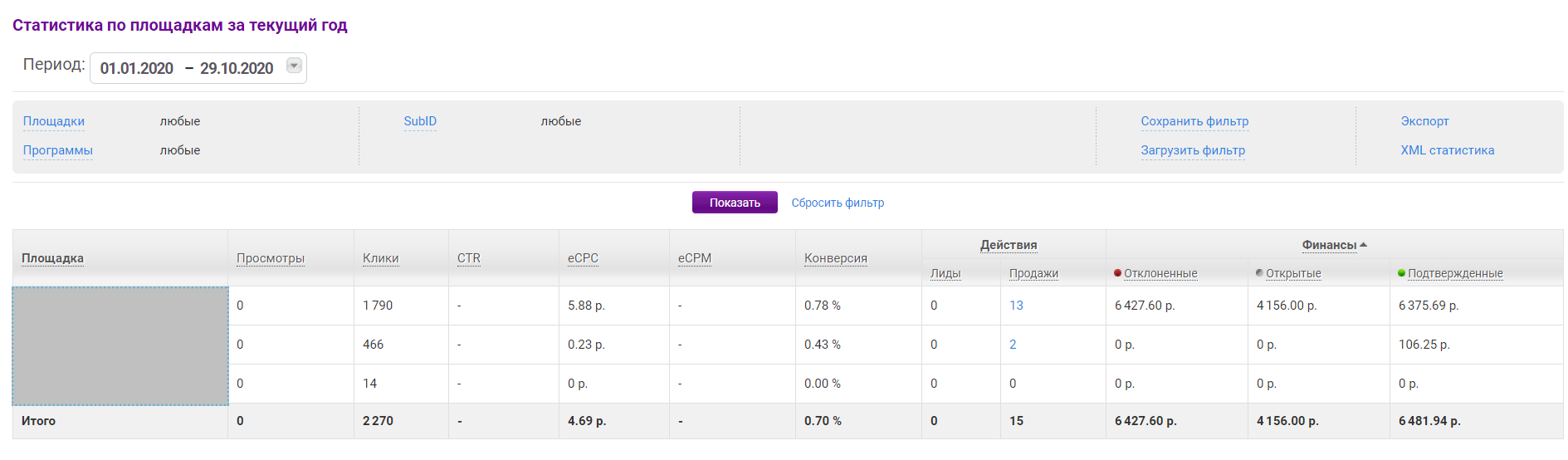The height and width of the screenshot is (460, 1568).
Task: Sort the table by Клики column
Action: (380, 258)
